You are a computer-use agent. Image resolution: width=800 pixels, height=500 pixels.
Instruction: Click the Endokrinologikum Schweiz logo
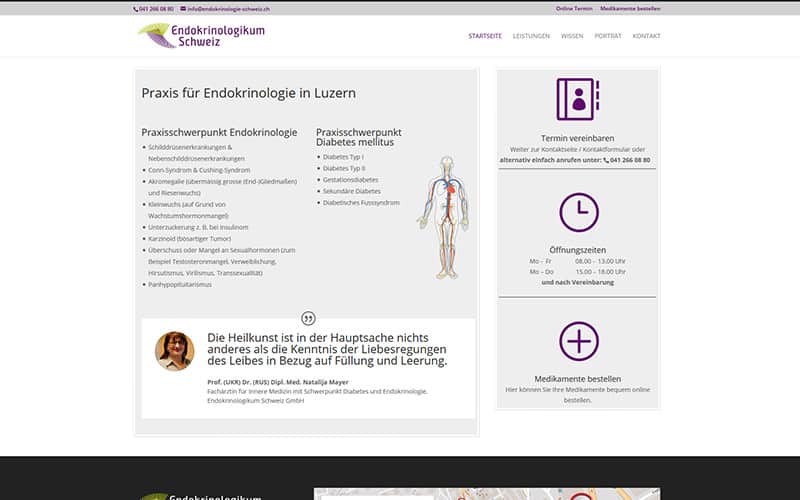coord(202,36)
